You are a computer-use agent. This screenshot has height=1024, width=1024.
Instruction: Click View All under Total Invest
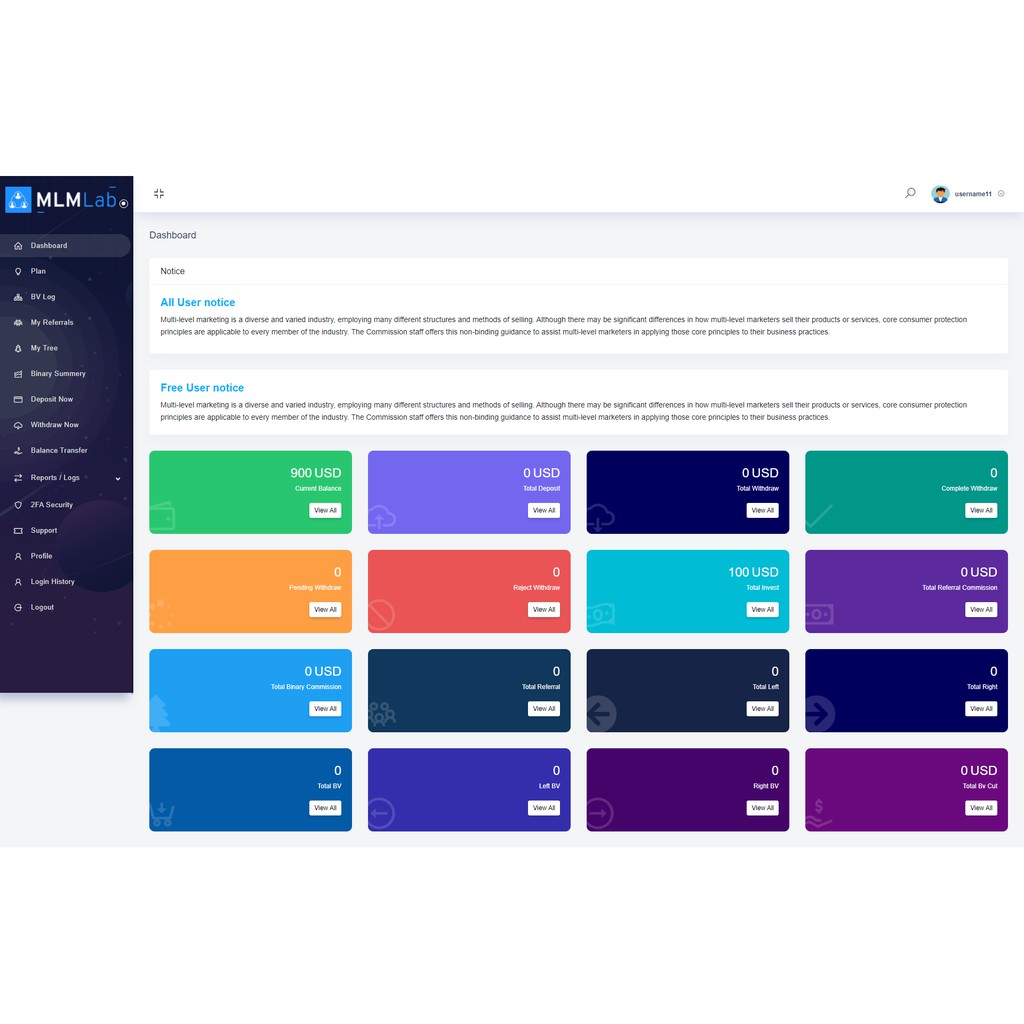coord(762,609)
